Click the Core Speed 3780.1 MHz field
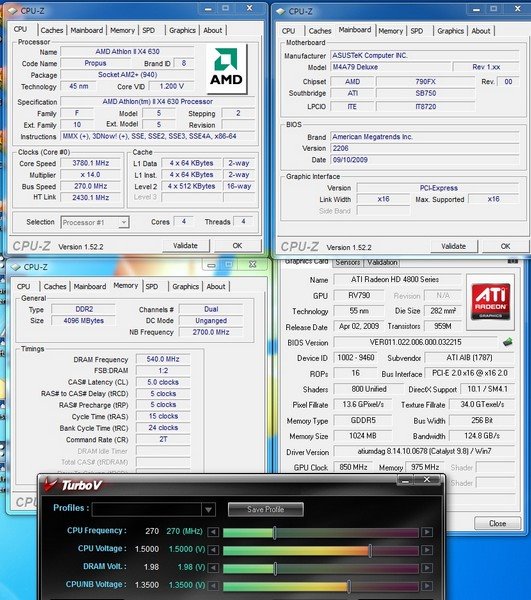 91,163
